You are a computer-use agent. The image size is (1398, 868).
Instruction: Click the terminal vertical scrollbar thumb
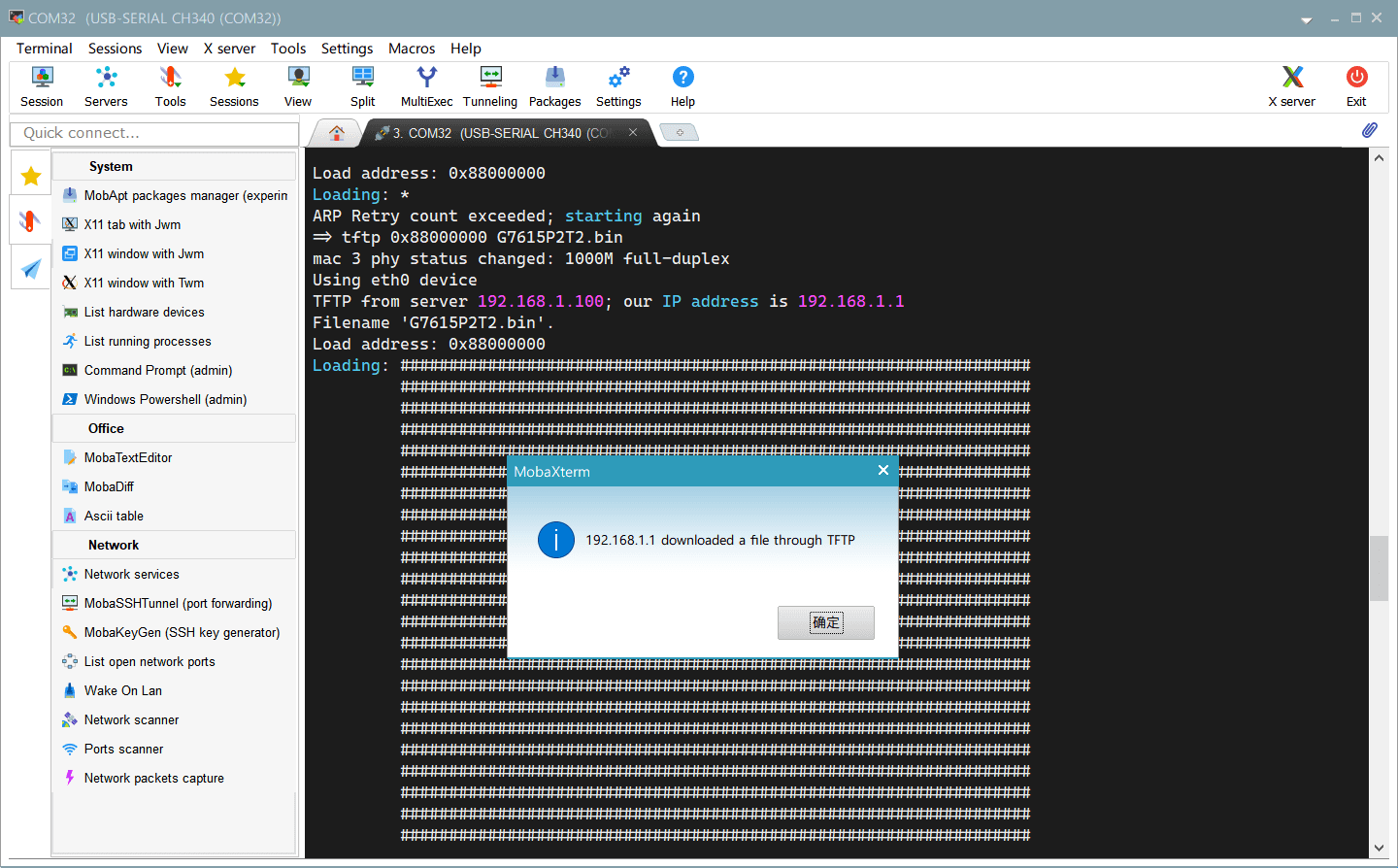click(1379, 568)
